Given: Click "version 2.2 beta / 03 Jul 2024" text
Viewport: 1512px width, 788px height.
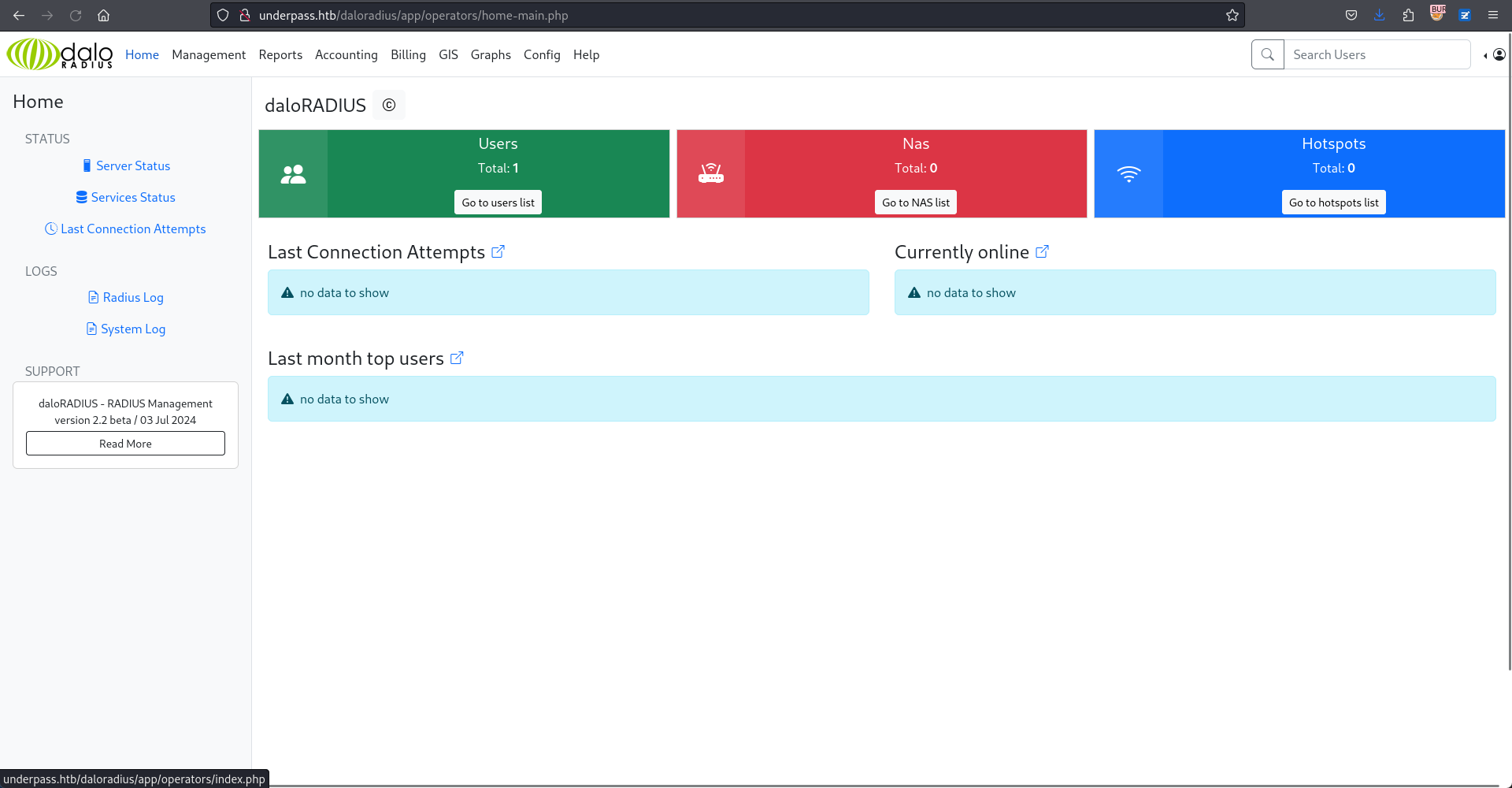Looking at the screenshot, I should (125, 420).
